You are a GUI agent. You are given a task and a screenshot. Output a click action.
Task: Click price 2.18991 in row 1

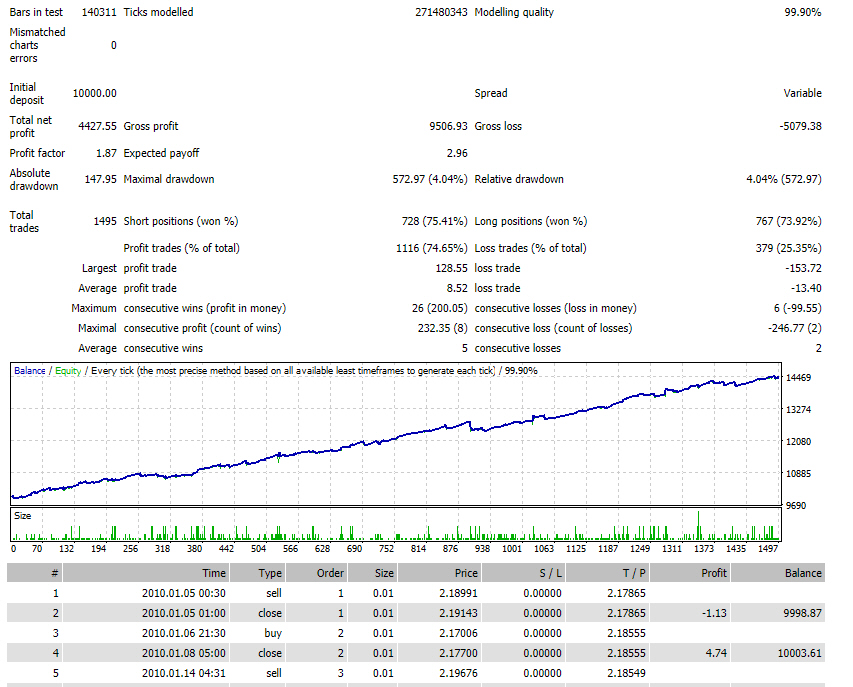[459, 593]
